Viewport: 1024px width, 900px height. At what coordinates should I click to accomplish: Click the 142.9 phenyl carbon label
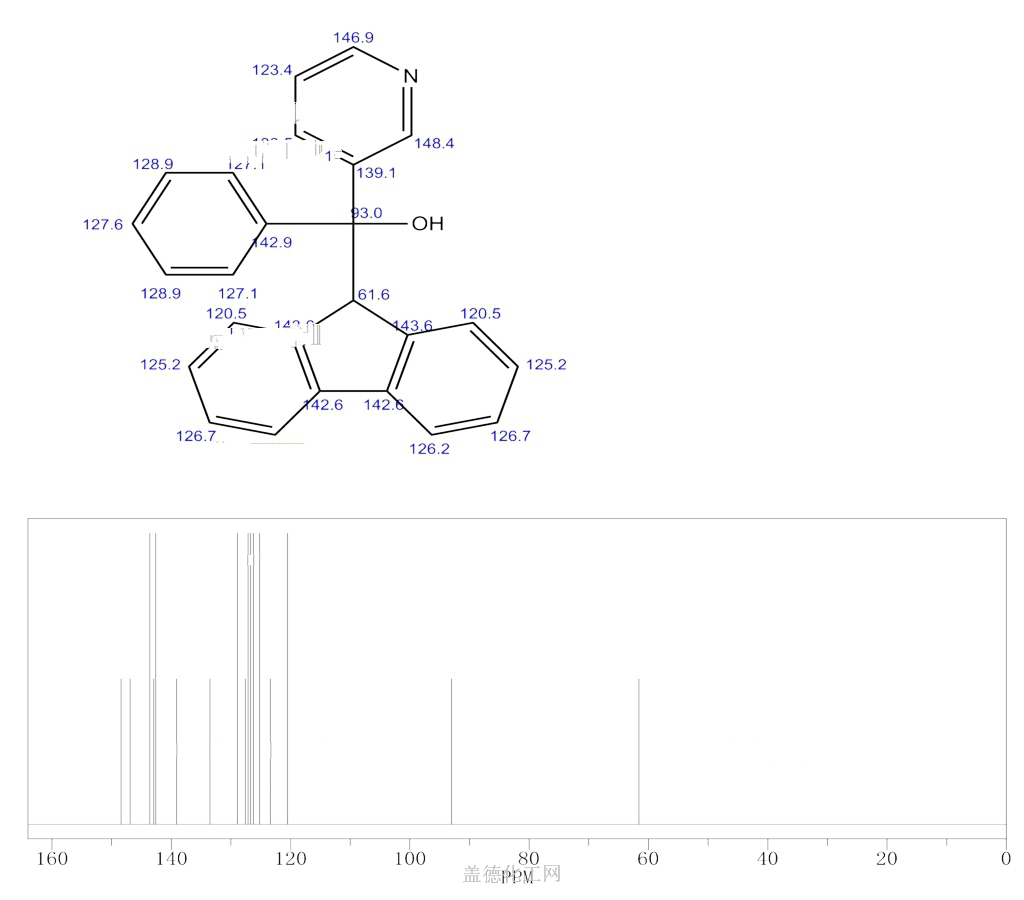272,242
